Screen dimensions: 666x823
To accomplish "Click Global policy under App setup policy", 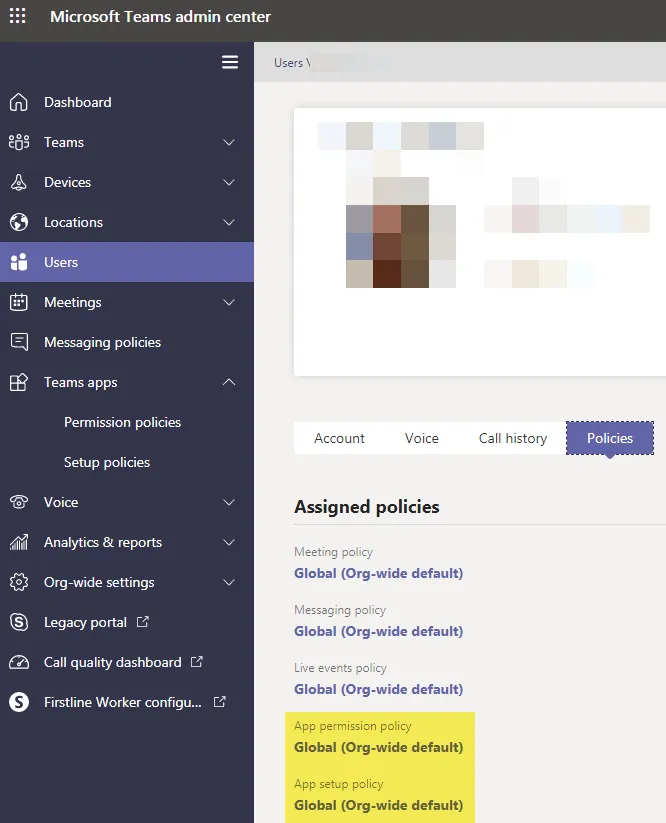I will (378, 805).
